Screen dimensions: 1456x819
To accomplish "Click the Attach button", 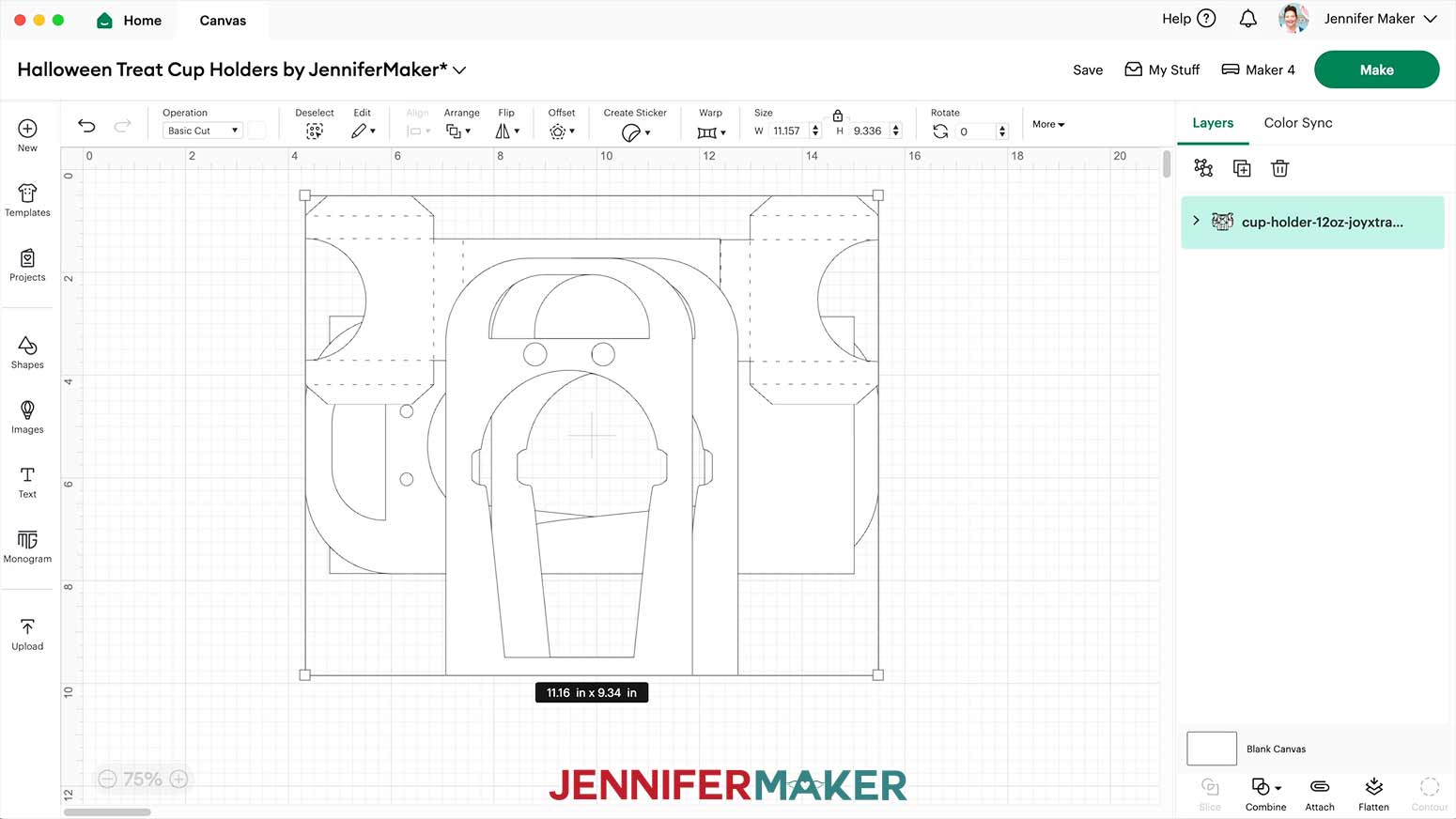I will (x=1320, y=794).
